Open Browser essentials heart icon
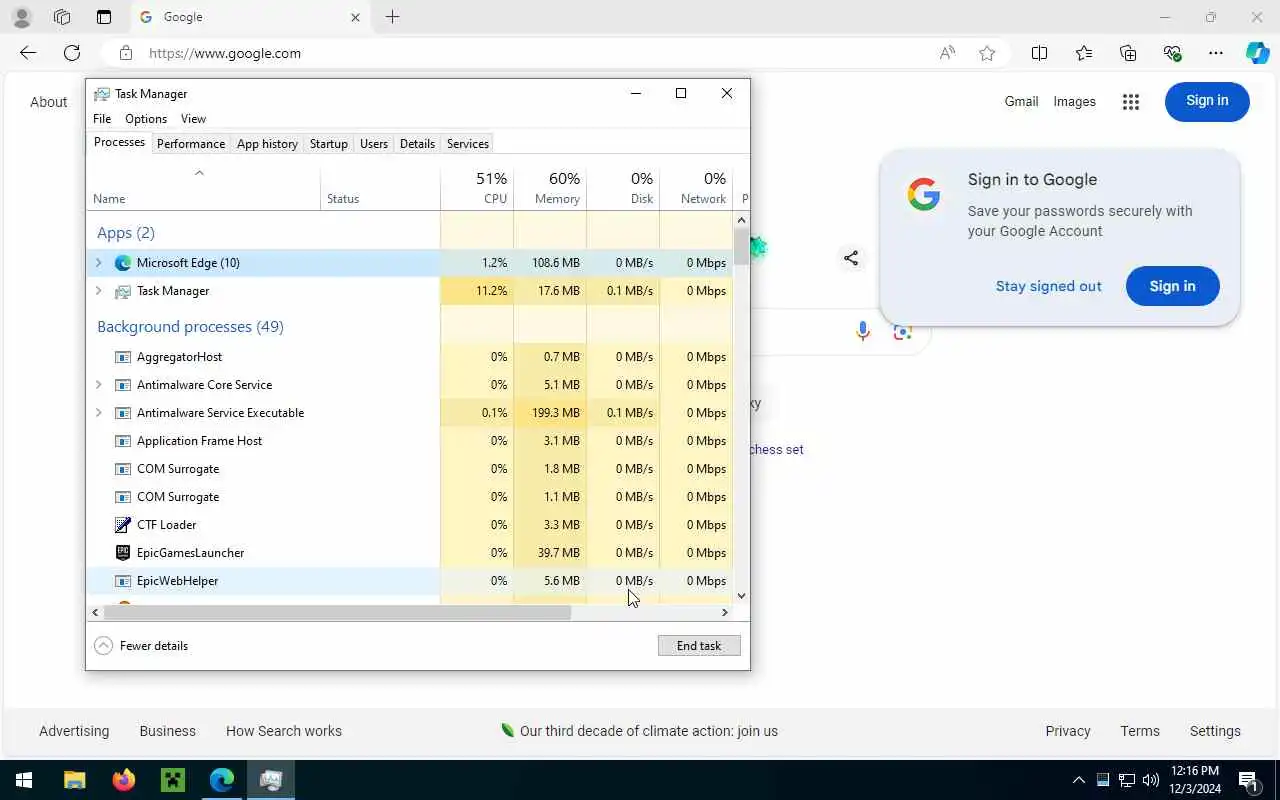The width and height of the screenshot is (1280, 800). [1172, 53]
